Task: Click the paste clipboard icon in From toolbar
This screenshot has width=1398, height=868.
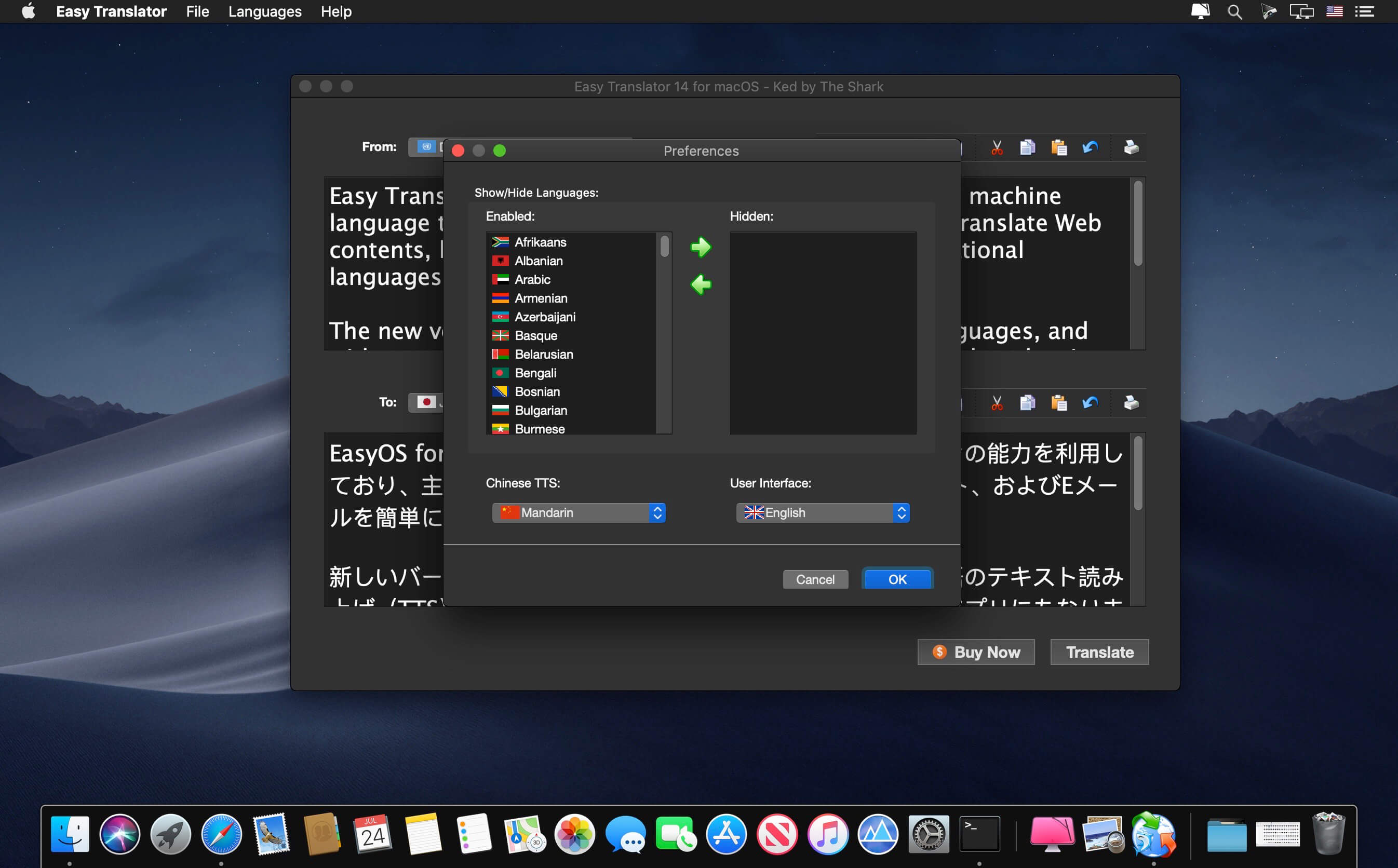Action: (1059, 147)
